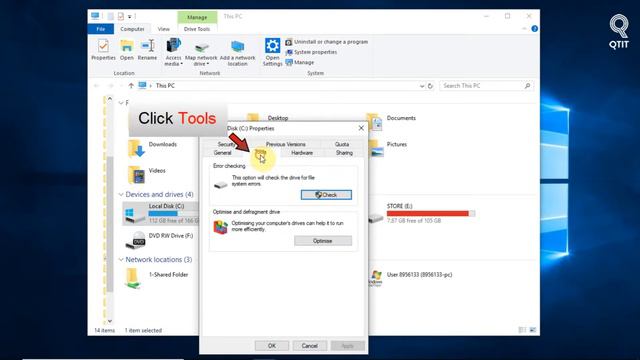640x360 pixels.
Task: Collapse Network locations group
Action: tap(121, 260)
